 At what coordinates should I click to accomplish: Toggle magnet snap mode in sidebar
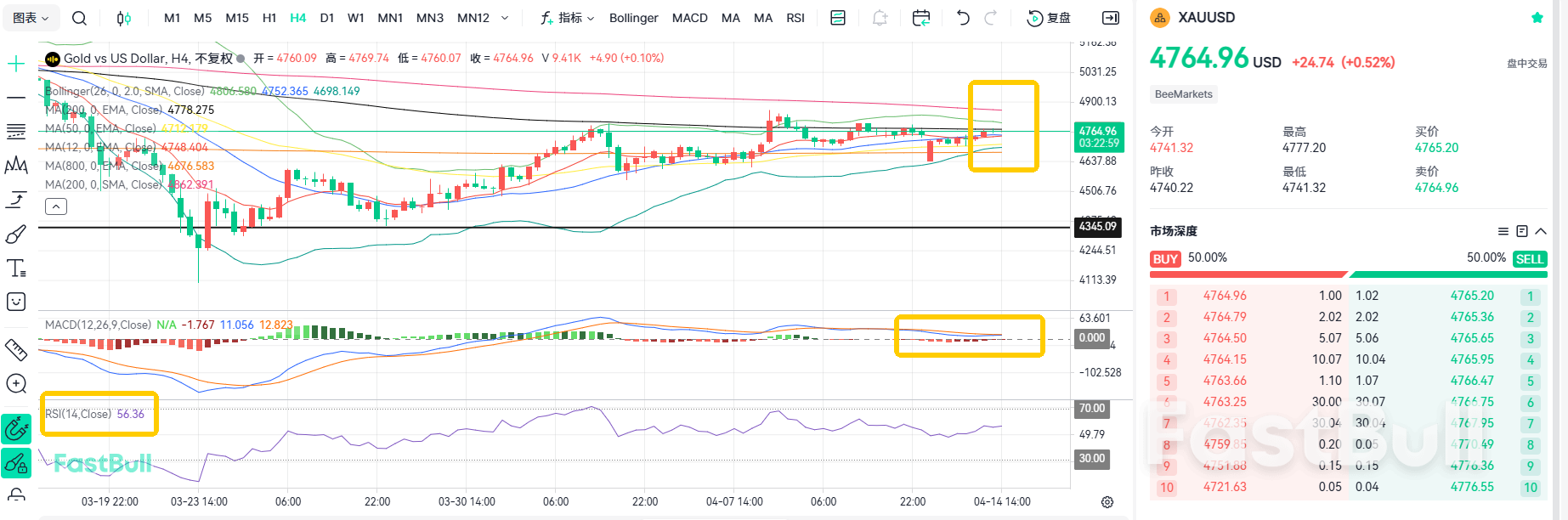pyautogui.click(x=16, y=429)
